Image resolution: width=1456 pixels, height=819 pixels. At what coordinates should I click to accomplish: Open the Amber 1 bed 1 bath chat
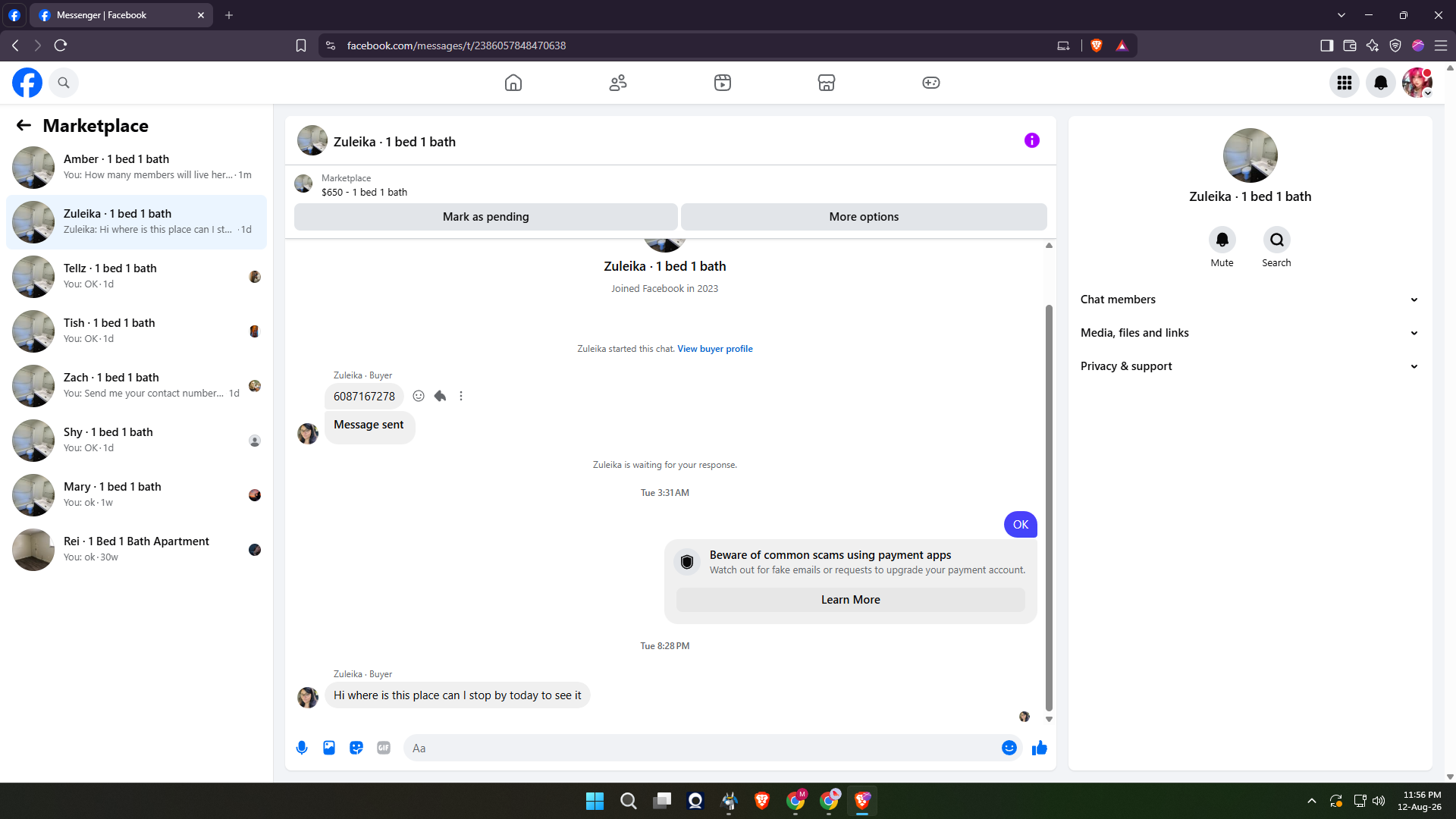[136, 168]
